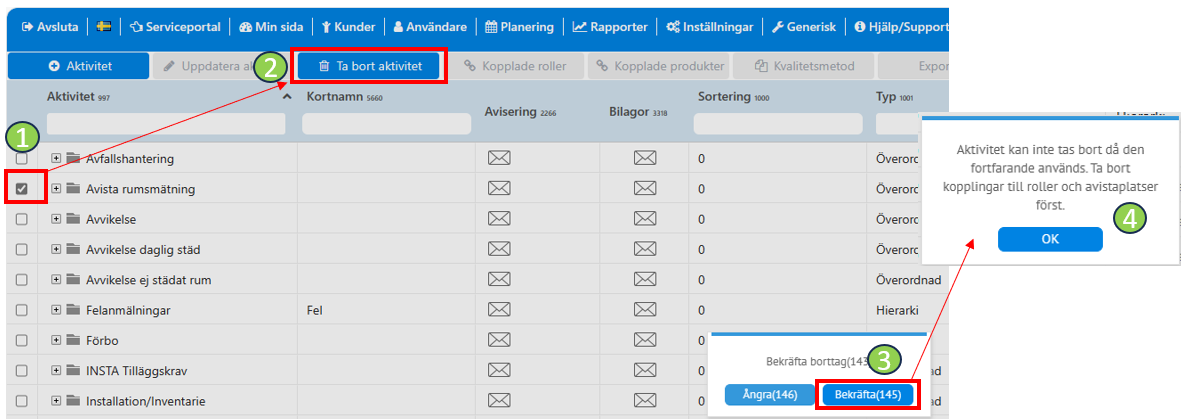Screen dimensions: 1181x419
Task: Click Avista rumsmätning avisering envelope icon
Action: click(x=499, y=188)
